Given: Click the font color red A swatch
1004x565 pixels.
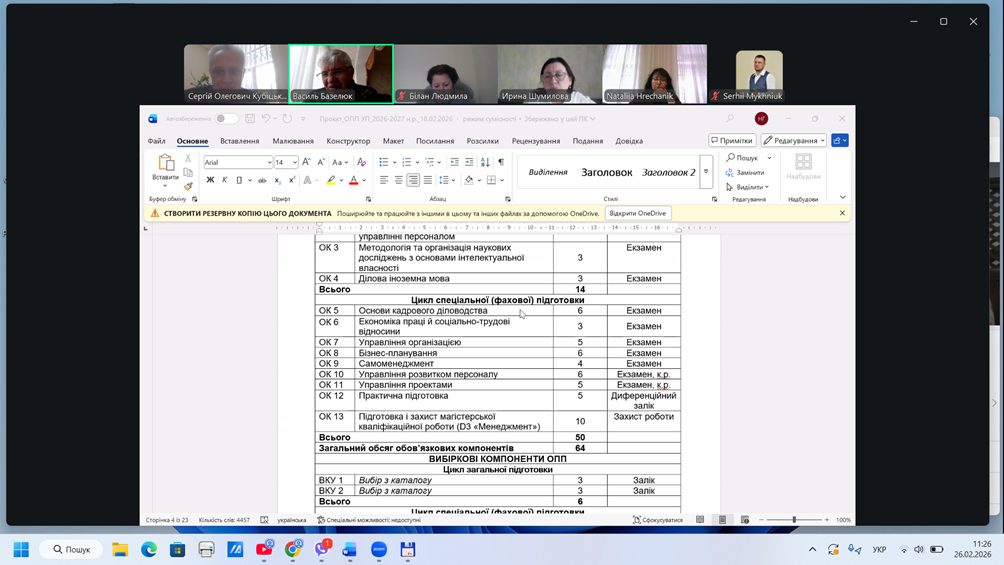Looking at the screenshot, I should [x=353, y=180].
